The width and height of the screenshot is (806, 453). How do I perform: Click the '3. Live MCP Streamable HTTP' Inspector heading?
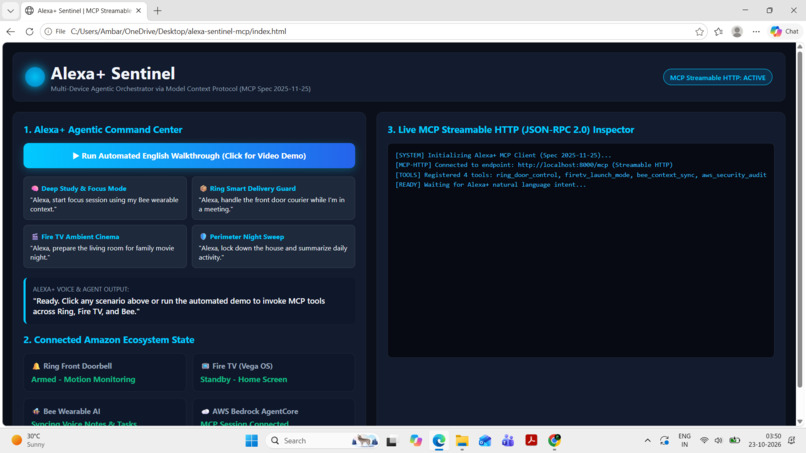coord(511,130)
